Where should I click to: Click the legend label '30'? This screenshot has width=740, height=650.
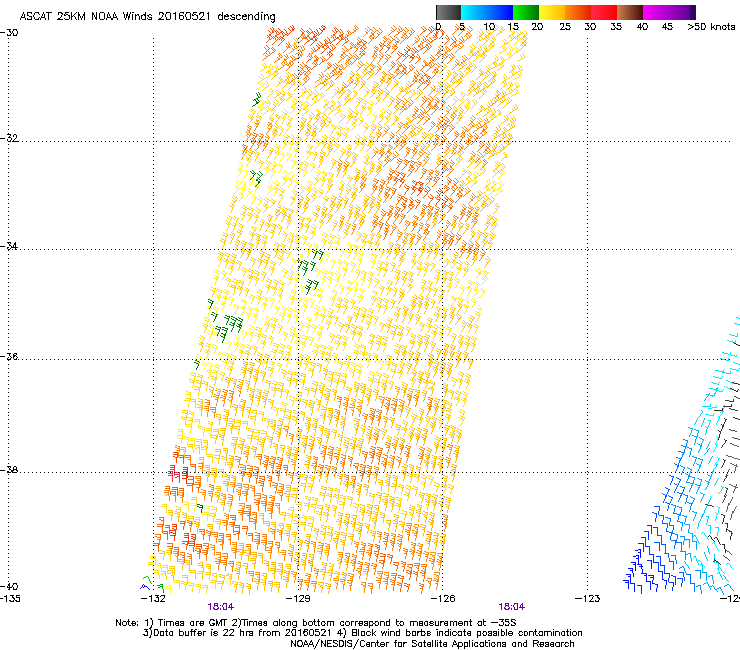coord(590,26)
